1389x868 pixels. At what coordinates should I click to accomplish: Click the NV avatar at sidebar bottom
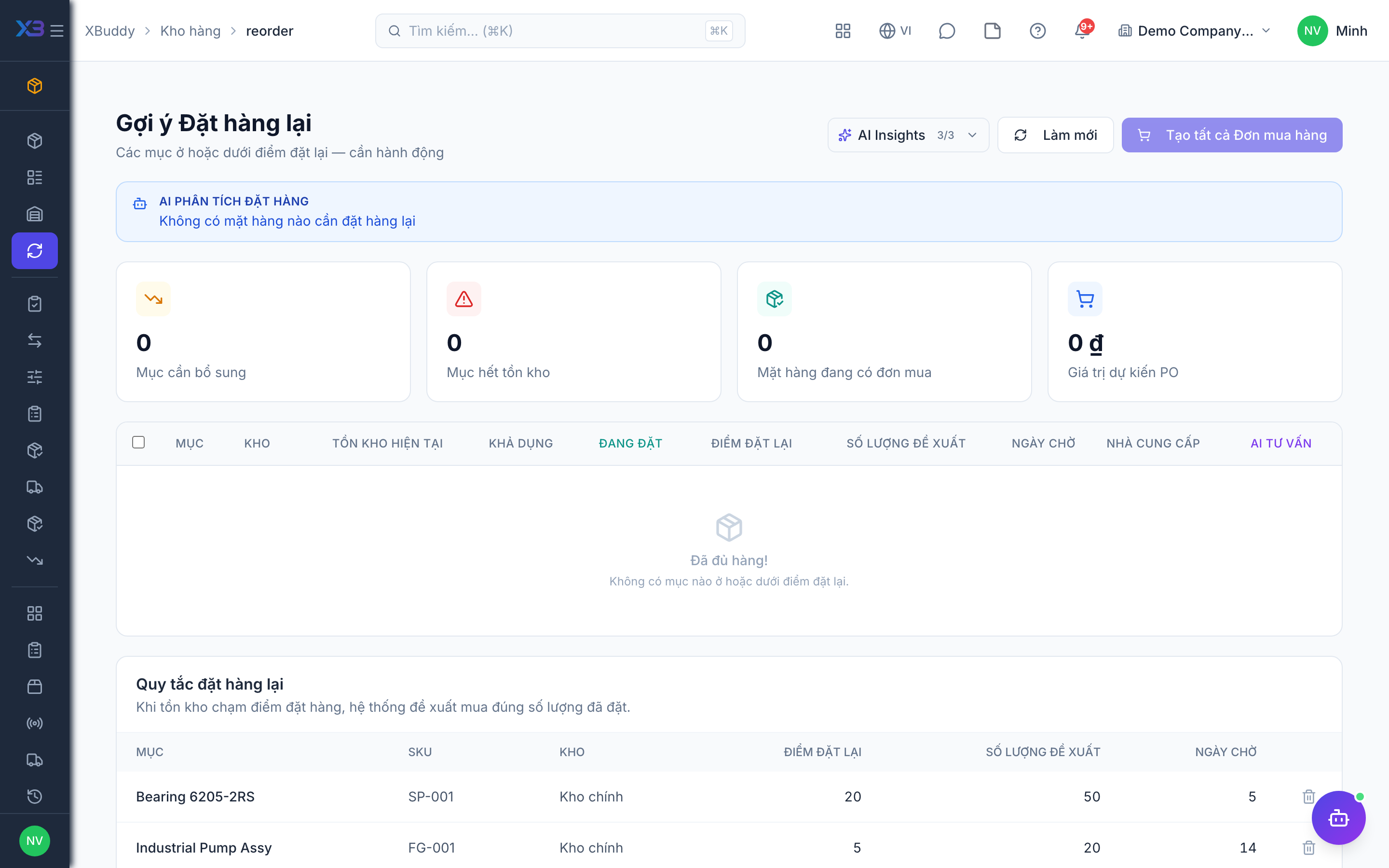click(x=34, y=841)
